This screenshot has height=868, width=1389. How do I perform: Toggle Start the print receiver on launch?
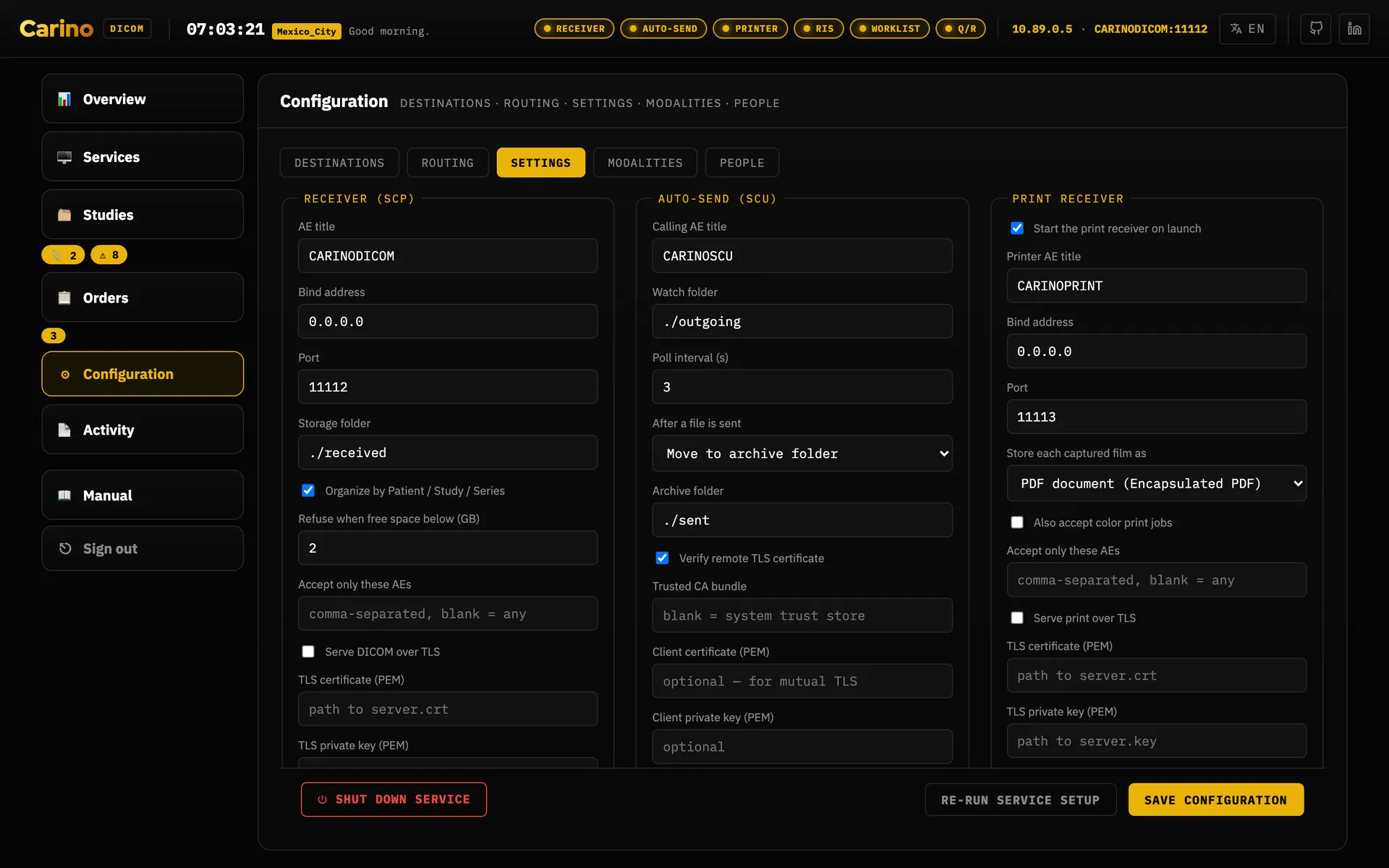click(1017, 228)
